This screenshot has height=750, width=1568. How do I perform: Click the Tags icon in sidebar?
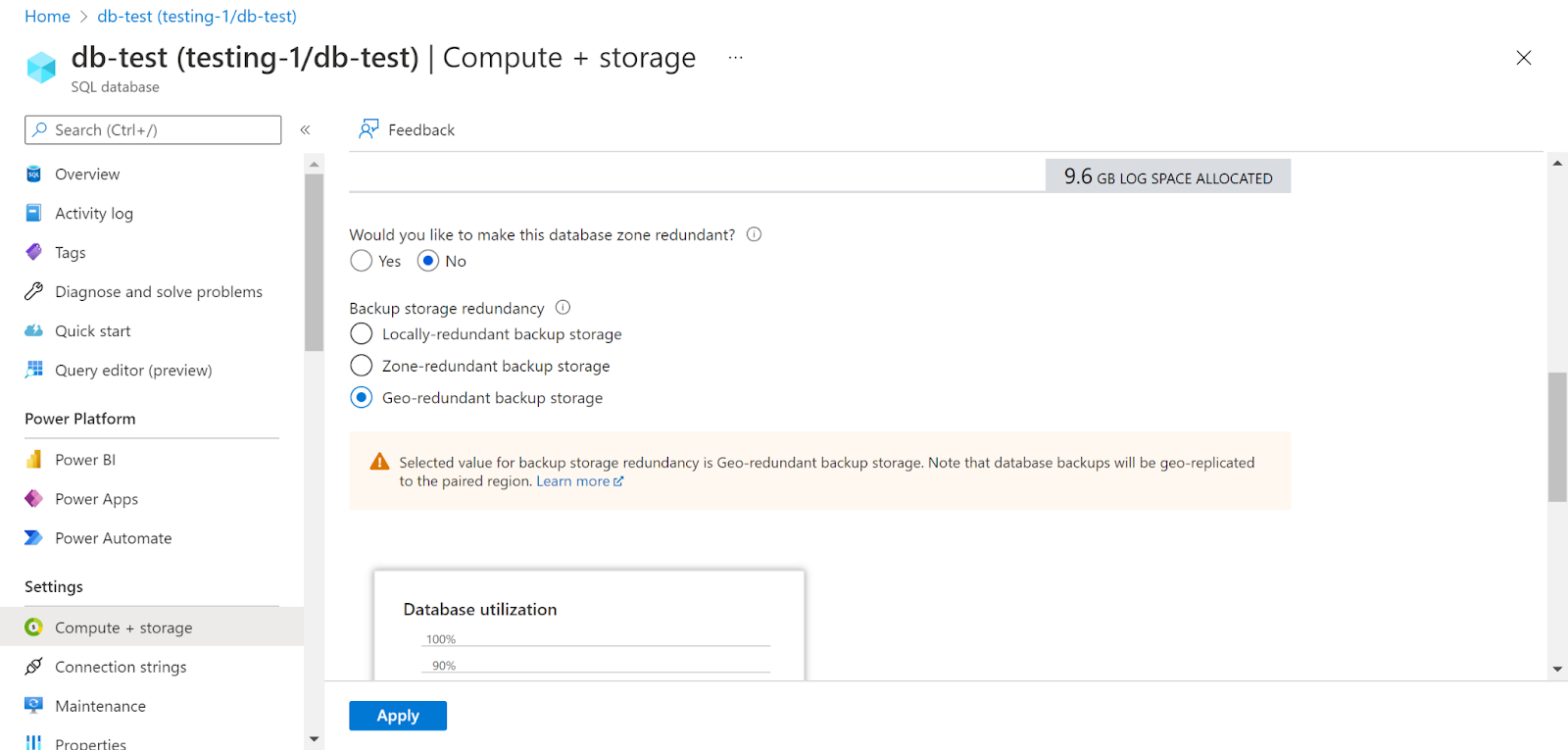[x=33, y=252]
